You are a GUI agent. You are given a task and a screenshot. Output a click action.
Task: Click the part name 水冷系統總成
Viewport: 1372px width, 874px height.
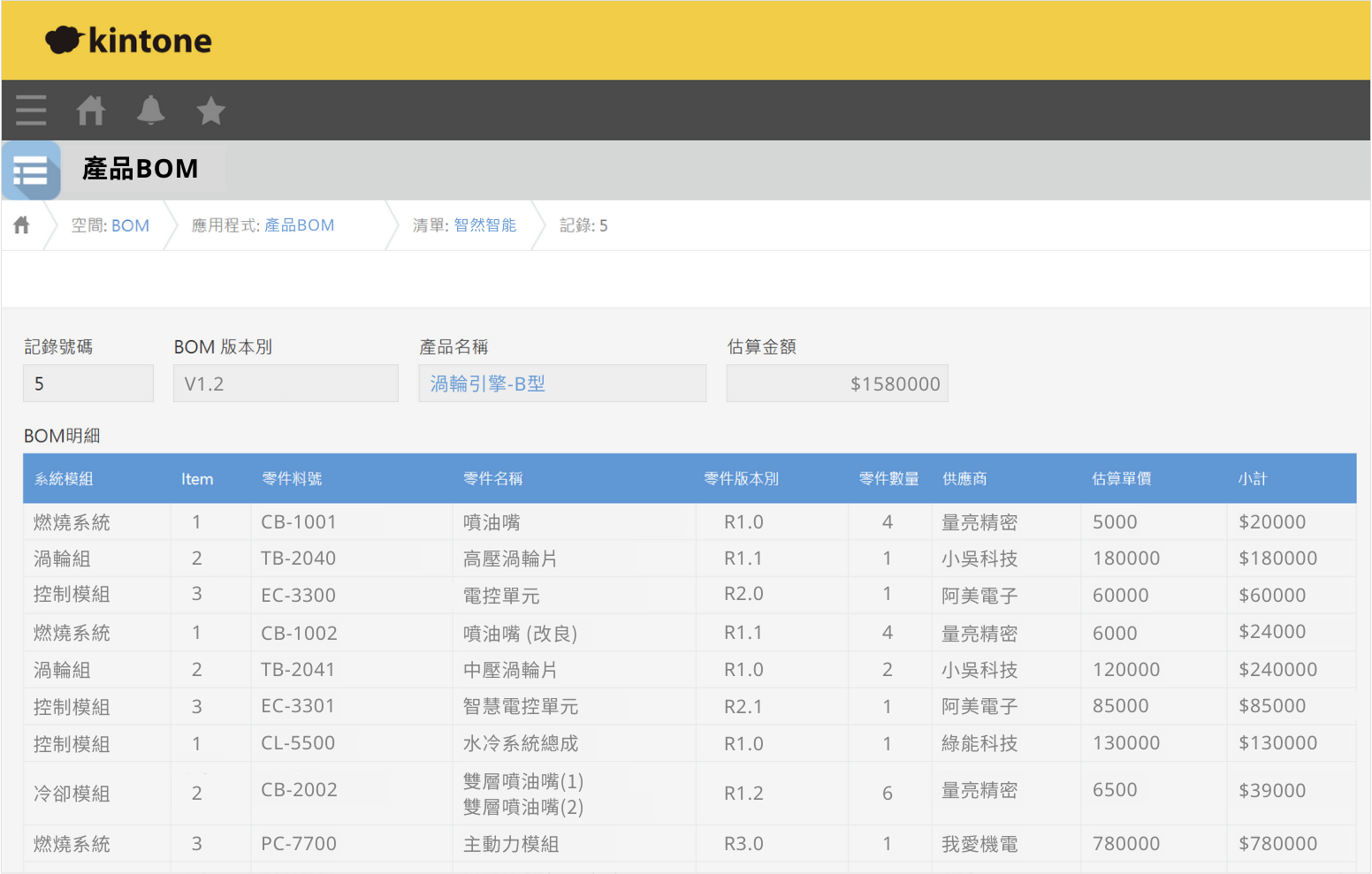point(521,743)
